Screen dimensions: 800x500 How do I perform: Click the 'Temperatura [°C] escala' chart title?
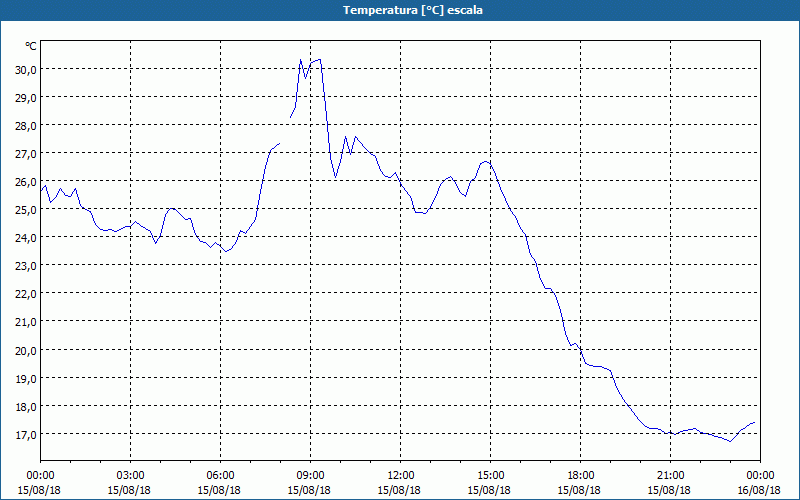point(413,10)
